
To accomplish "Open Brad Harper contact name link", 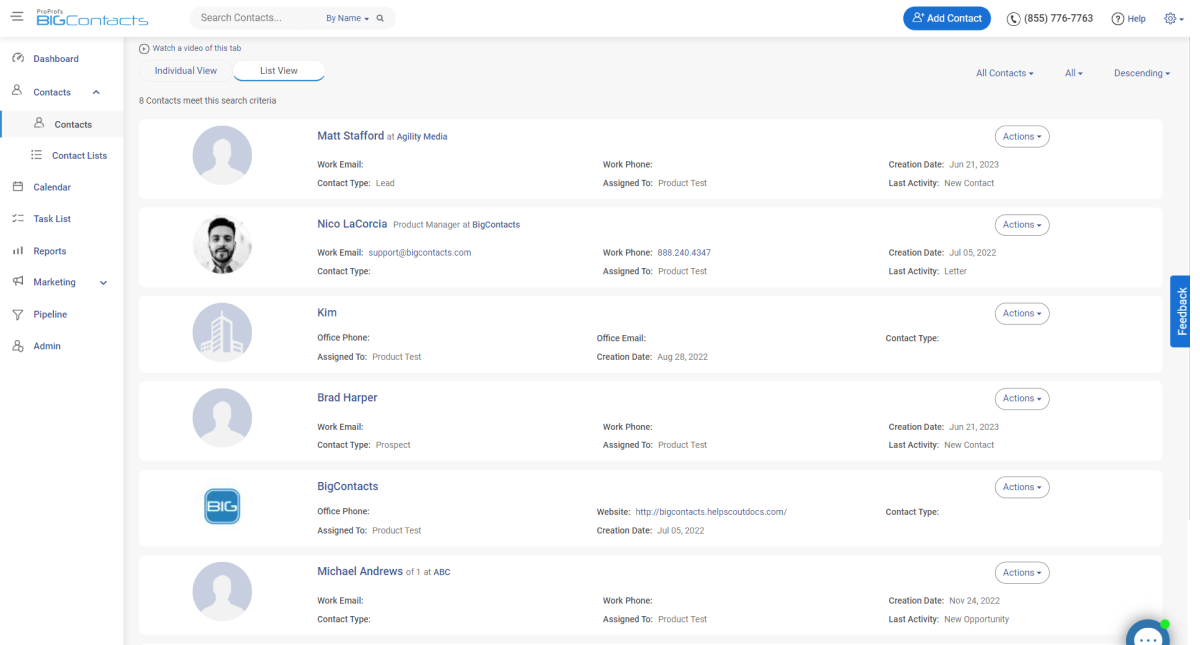I will coord(347,397).
